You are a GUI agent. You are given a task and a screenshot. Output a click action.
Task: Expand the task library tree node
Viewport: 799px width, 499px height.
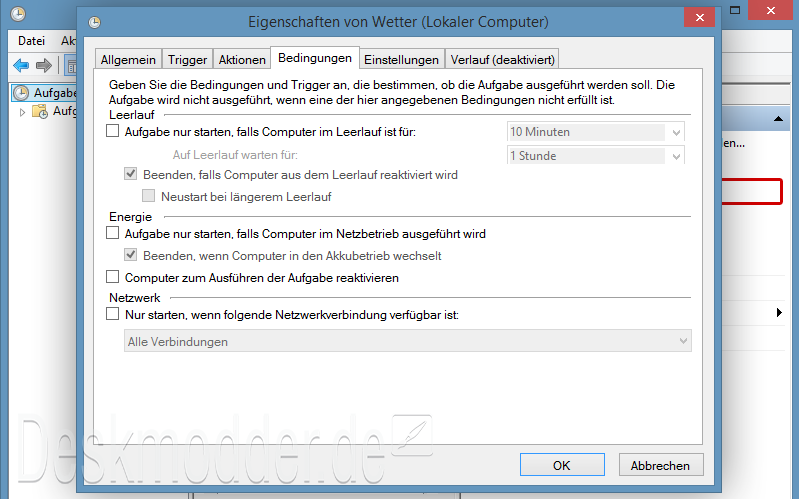(x=23, y=112)
